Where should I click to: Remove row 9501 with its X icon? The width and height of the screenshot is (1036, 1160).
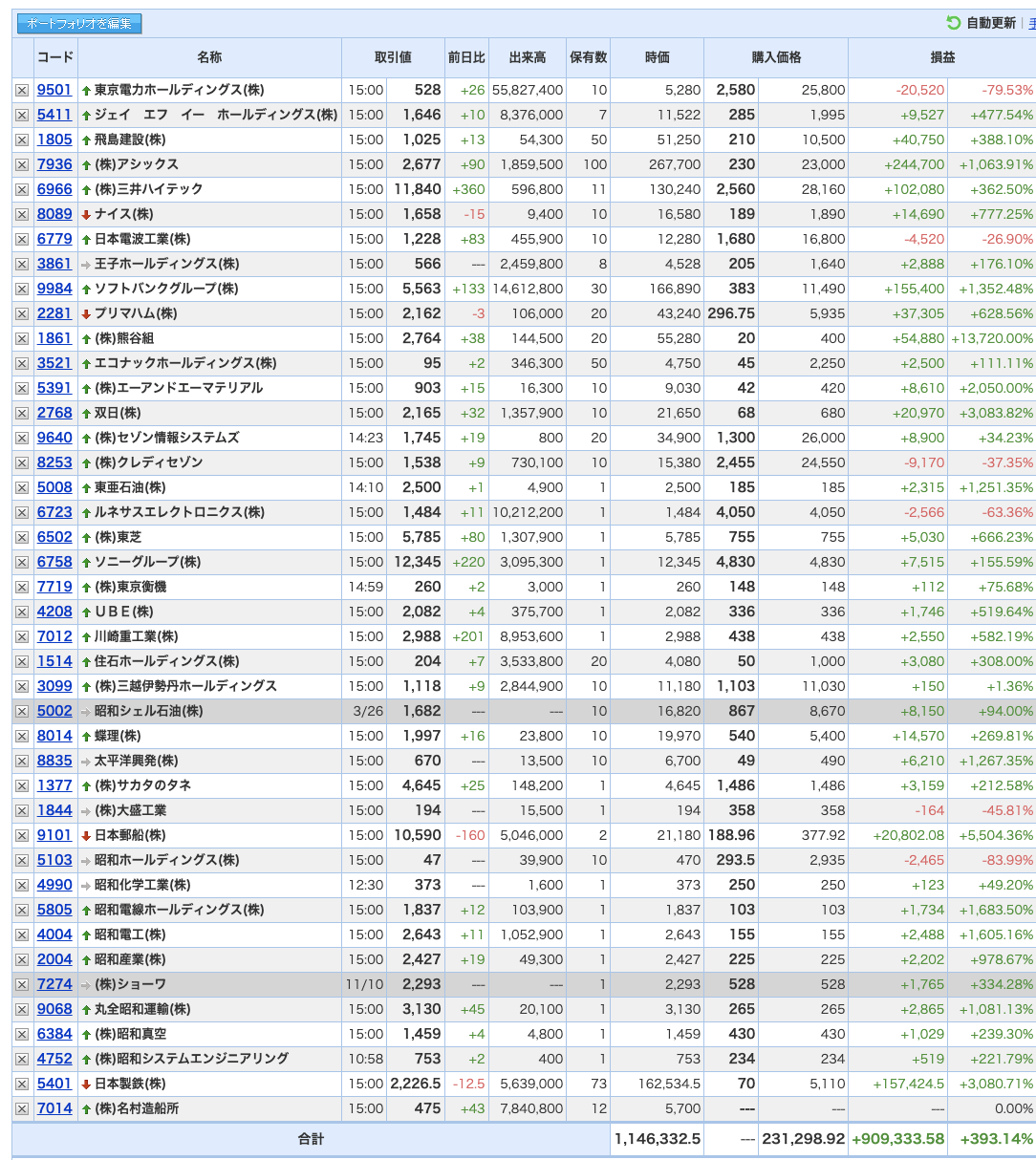click(22, 91)
